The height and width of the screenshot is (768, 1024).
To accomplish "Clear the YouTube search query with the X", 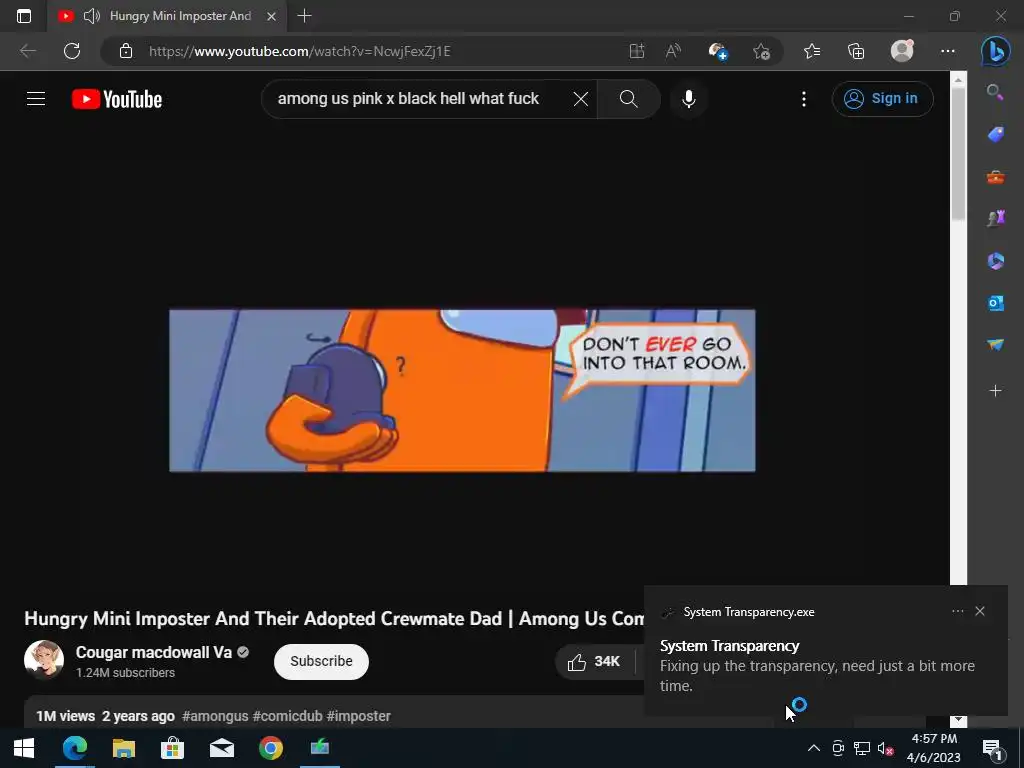I will pyautogui.click(x=581, y=99).
